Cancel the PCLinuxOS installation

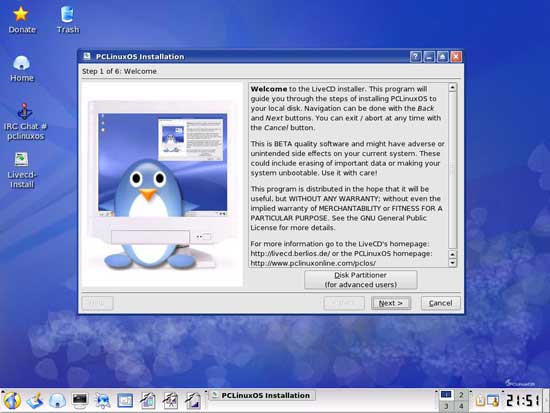point(441,303)
